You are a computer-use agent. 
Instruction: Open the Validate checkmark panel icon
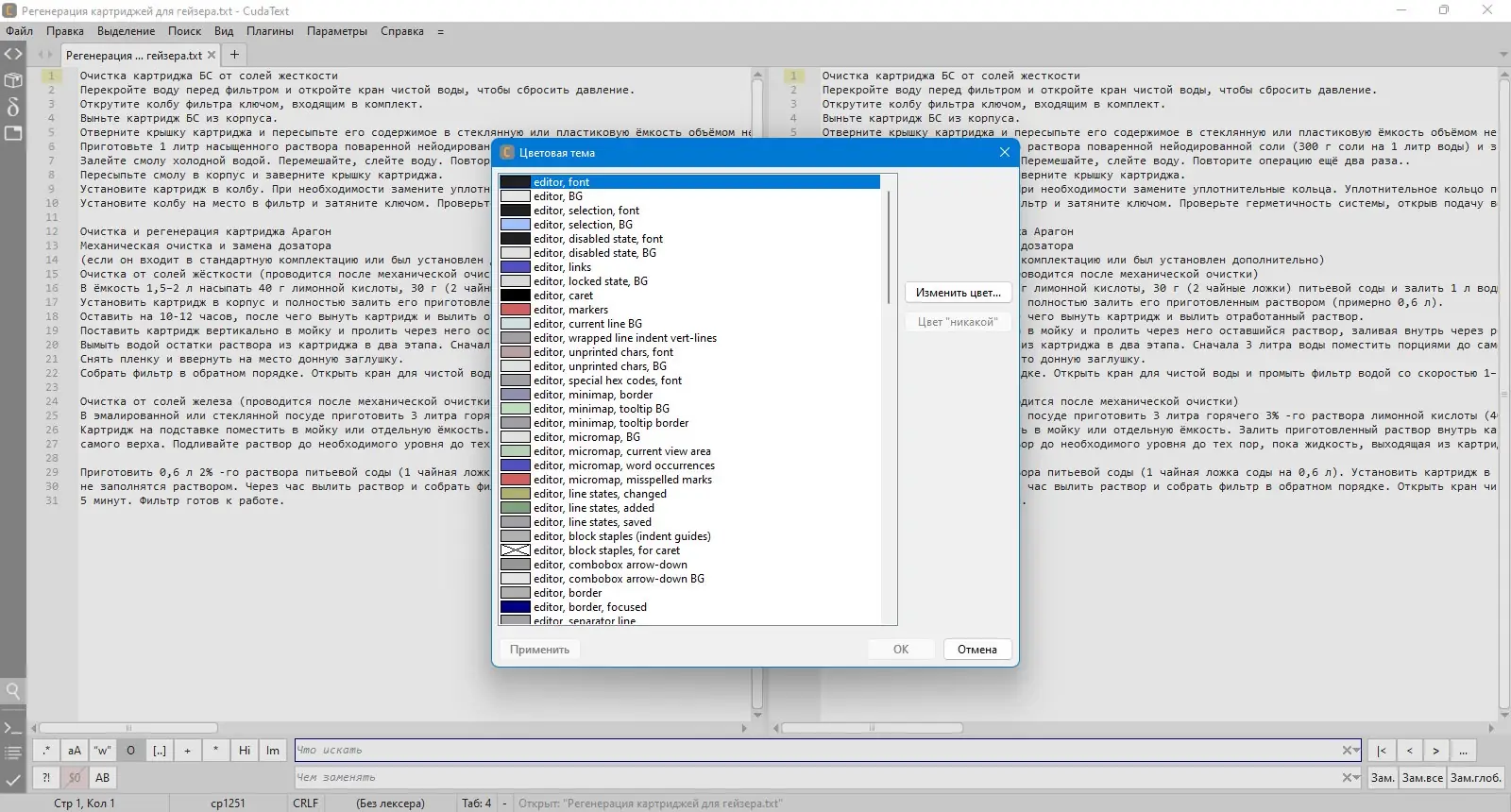(x=13, y=780)
